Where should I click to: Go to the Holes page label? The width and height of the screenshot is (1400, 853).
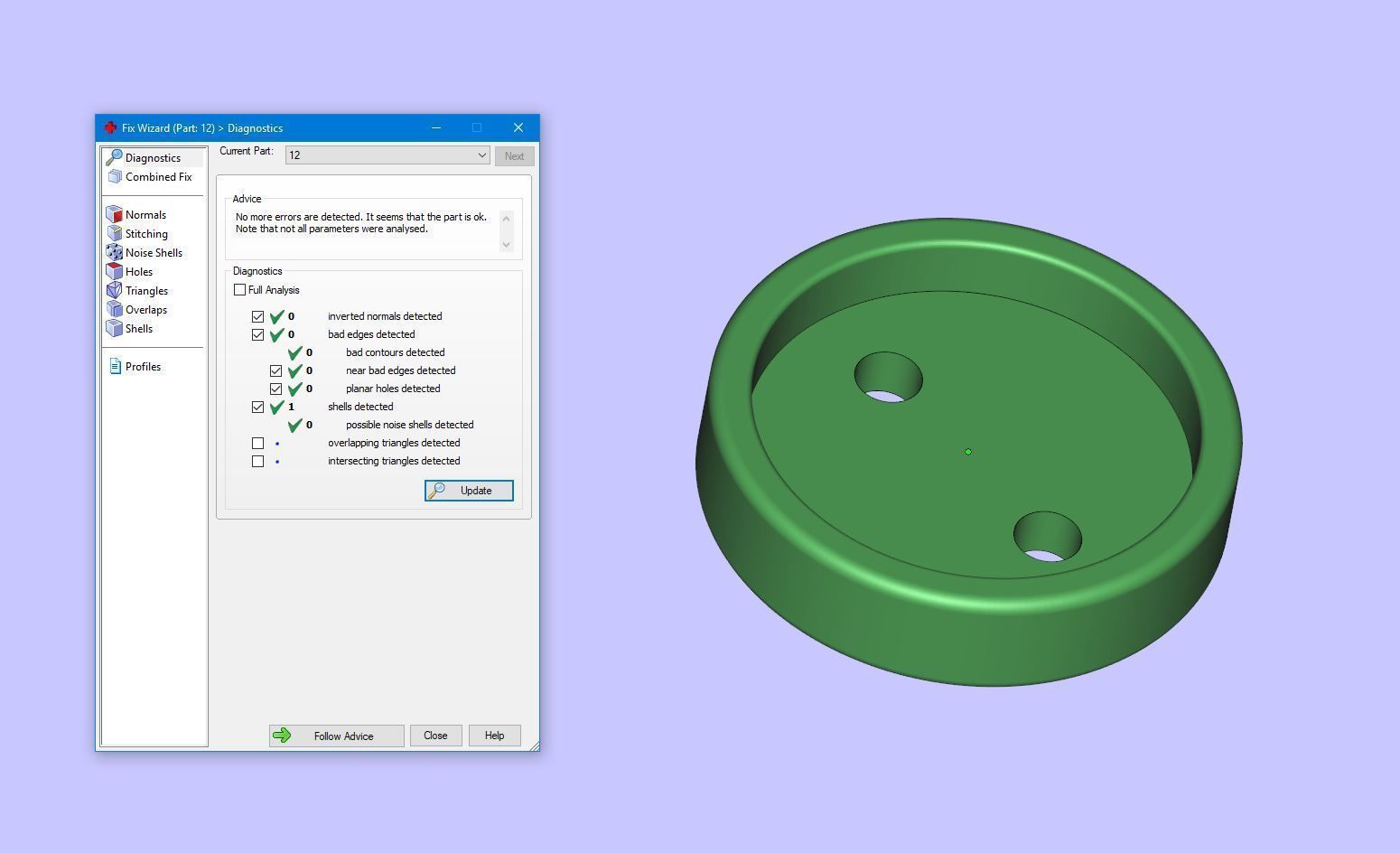[139, 272]
